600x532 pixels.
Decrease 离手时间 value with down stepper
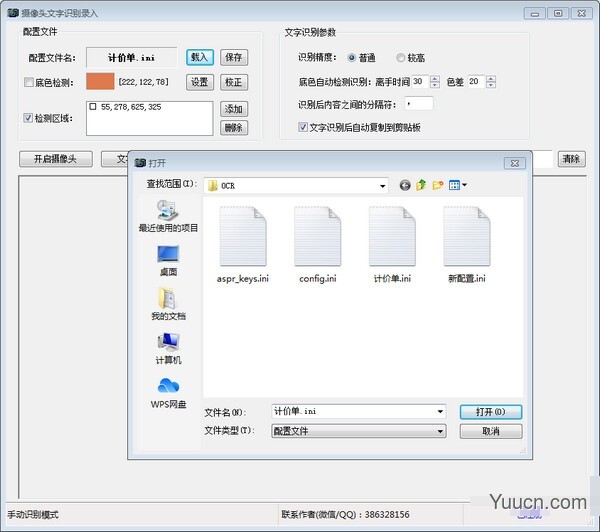tap(435, 85)
